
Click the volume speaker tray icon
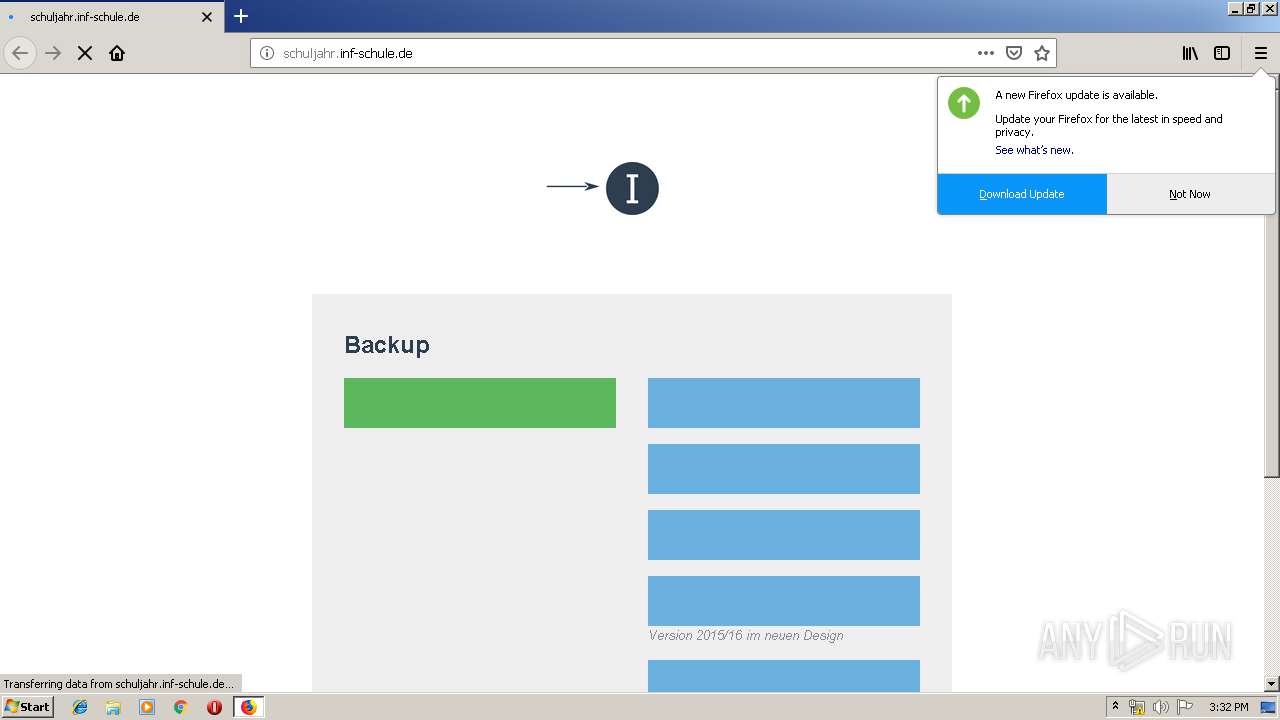tap(1160, 707)
